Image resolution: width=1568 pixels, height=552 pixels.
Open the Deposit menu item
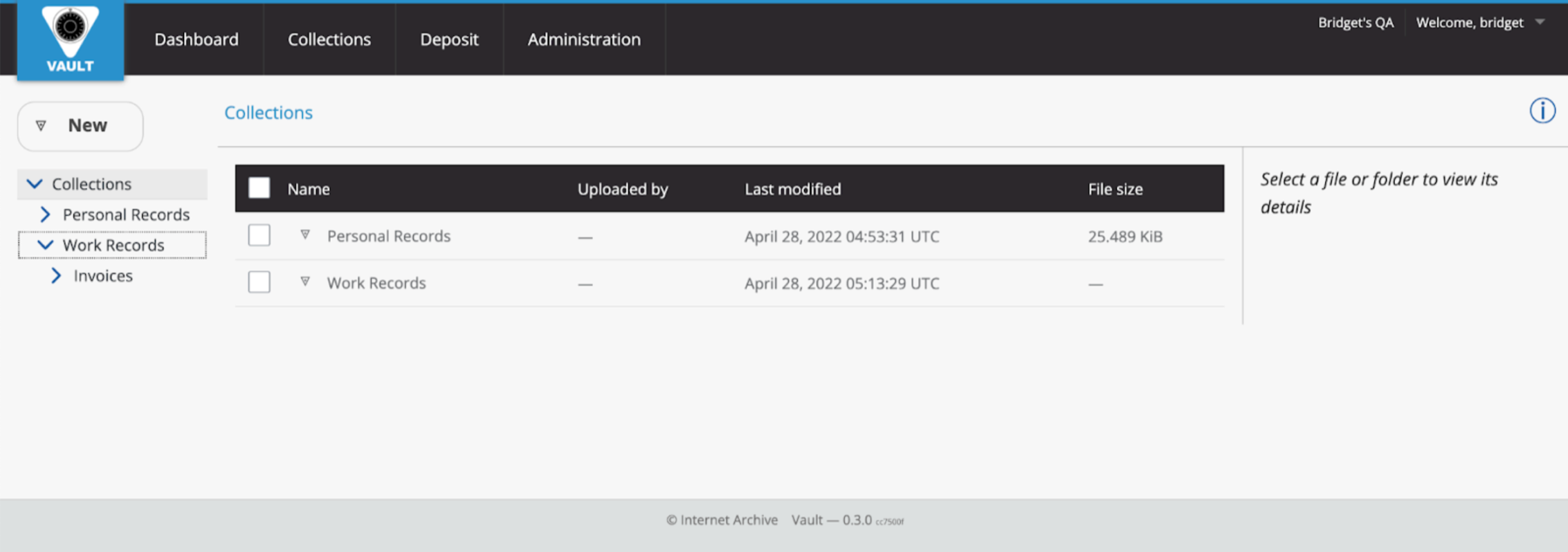pos(449,39)
